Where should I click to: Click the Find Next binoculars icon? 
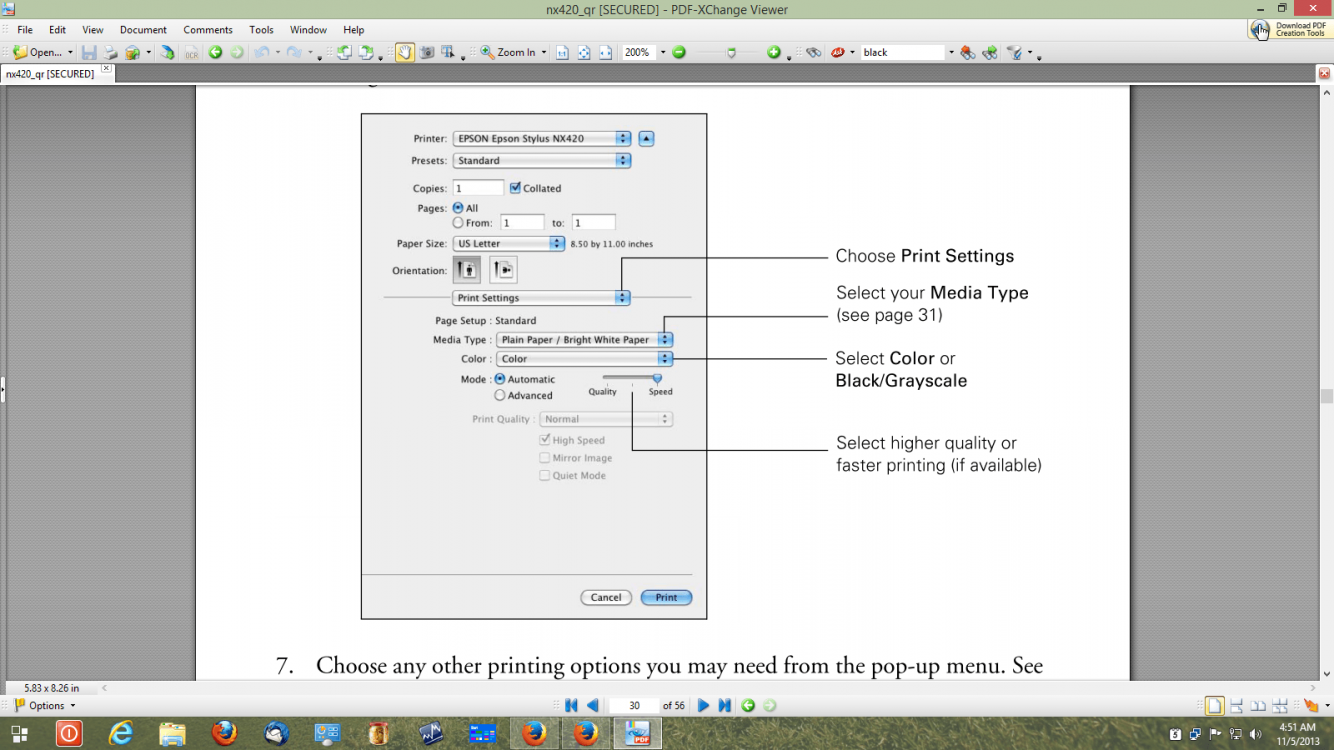pos(990,52)
